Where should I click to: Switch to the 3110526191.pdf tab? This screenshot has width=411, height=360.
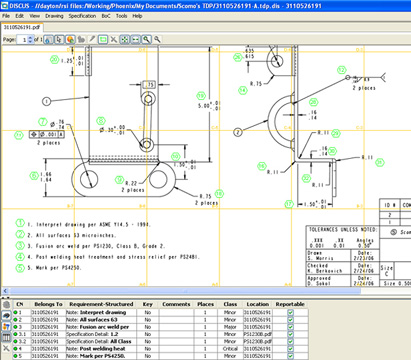click(22, 27)
